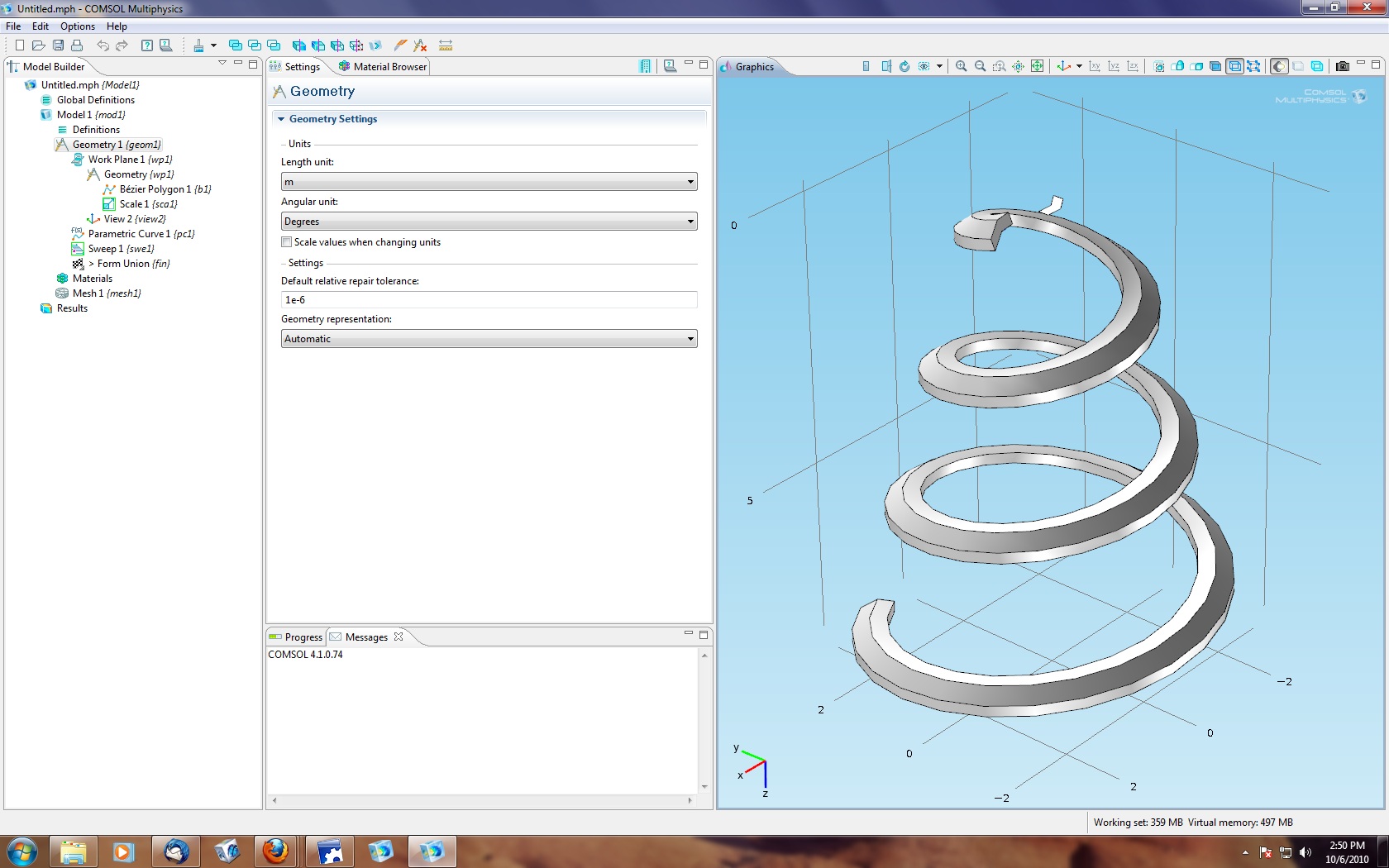Viewport: 1389px width, 868px height.
Task: Toggle the Scene Light button
Action: click(x=1279, y=66)
